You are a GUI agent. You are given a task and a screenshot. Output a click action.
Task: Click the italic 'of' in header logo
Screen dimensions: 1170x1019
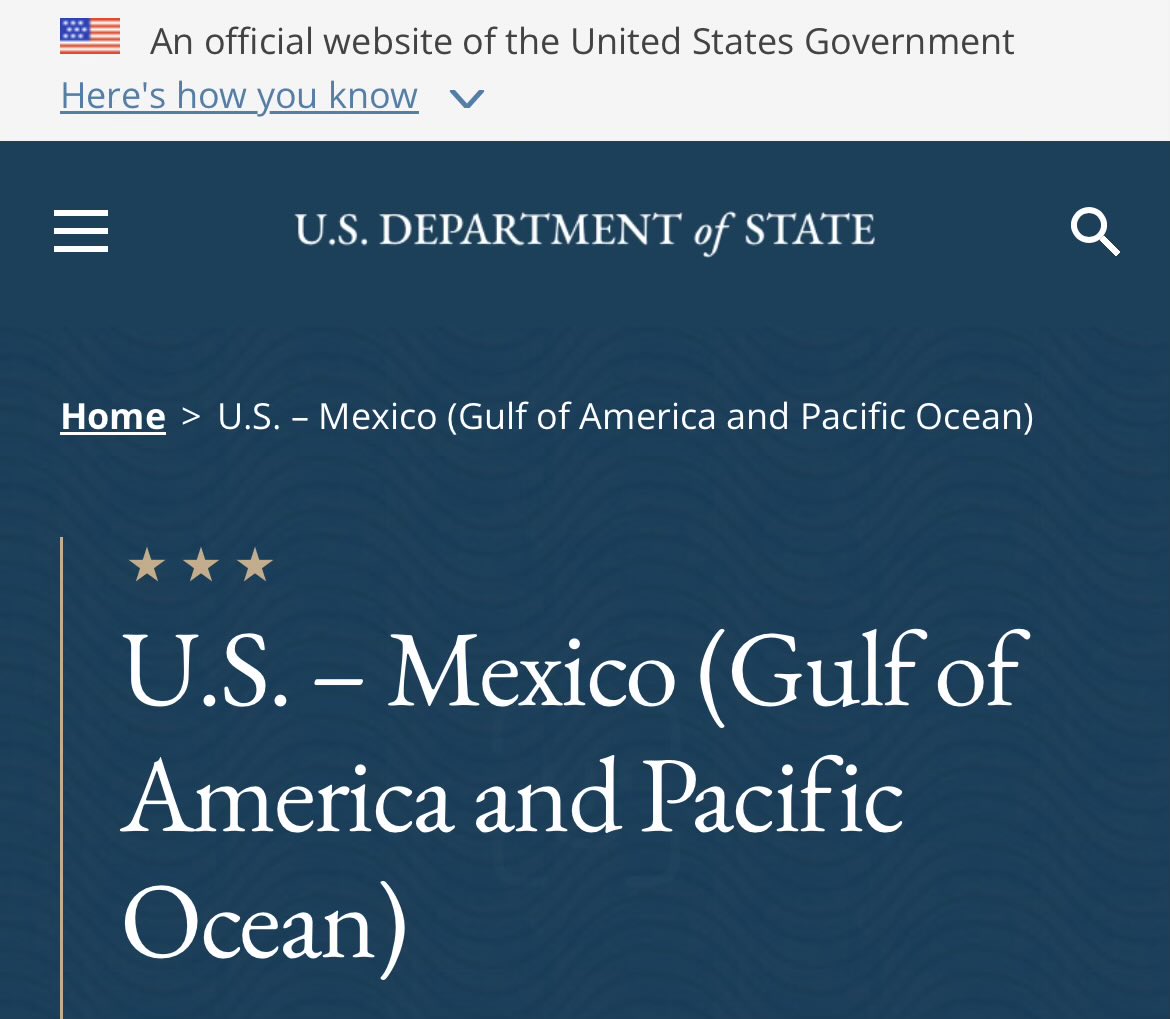point(714,232)
